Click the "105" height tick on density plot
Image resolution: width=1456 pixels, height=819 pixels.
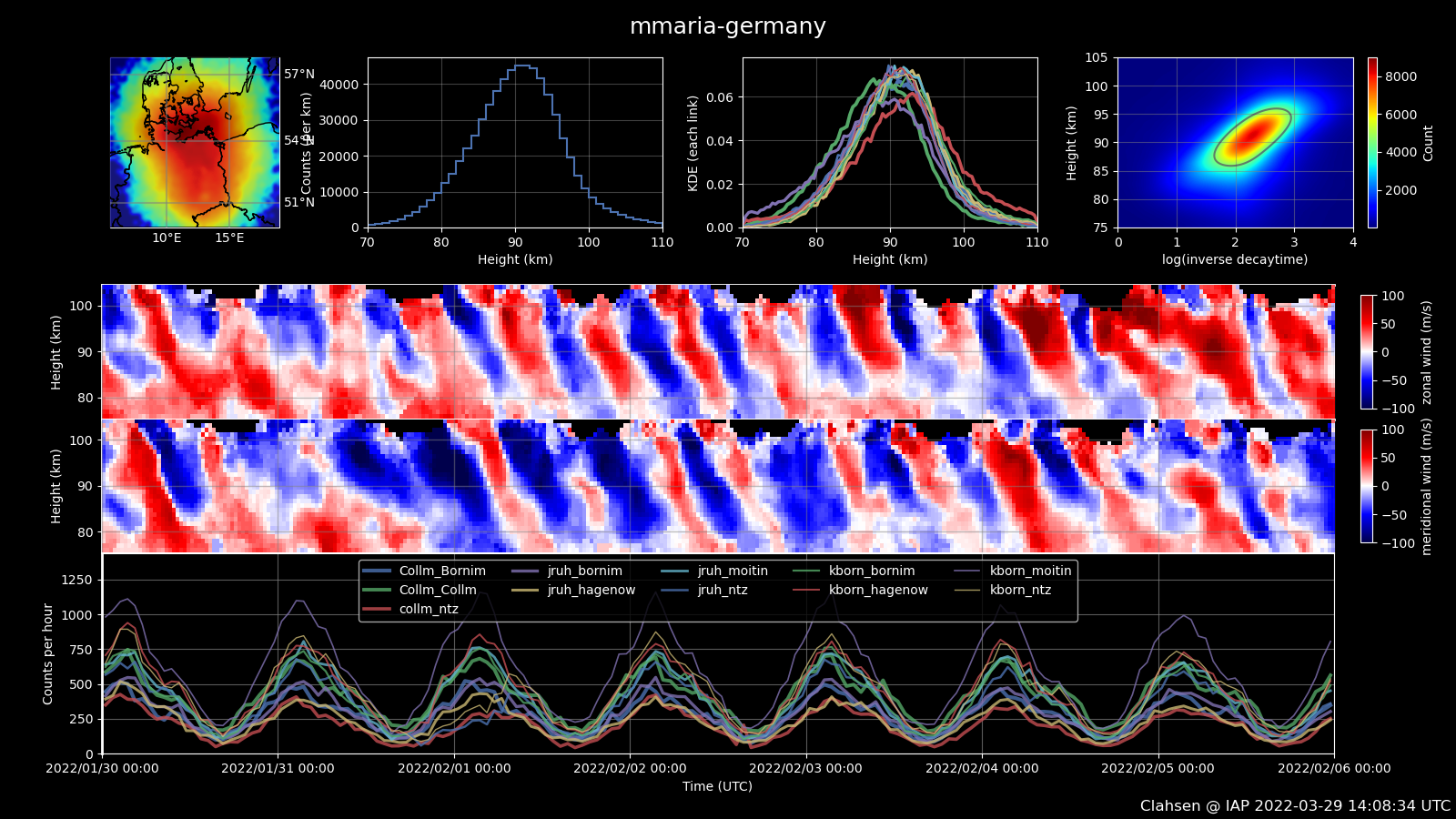1097,57
